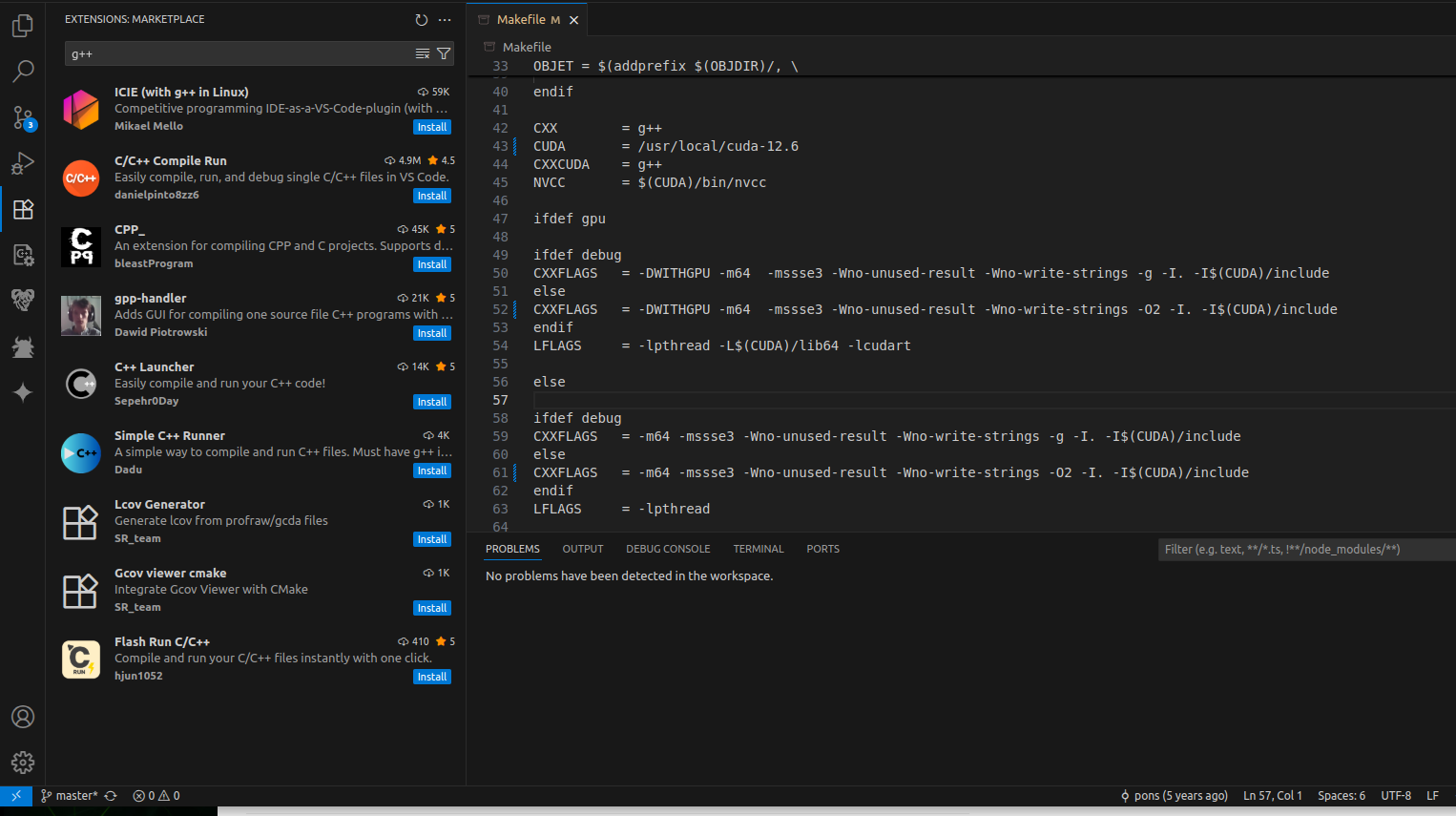Close the Makefile tab
The width and height of the screenshot is (1456, 816).
[x=573, y=19]
